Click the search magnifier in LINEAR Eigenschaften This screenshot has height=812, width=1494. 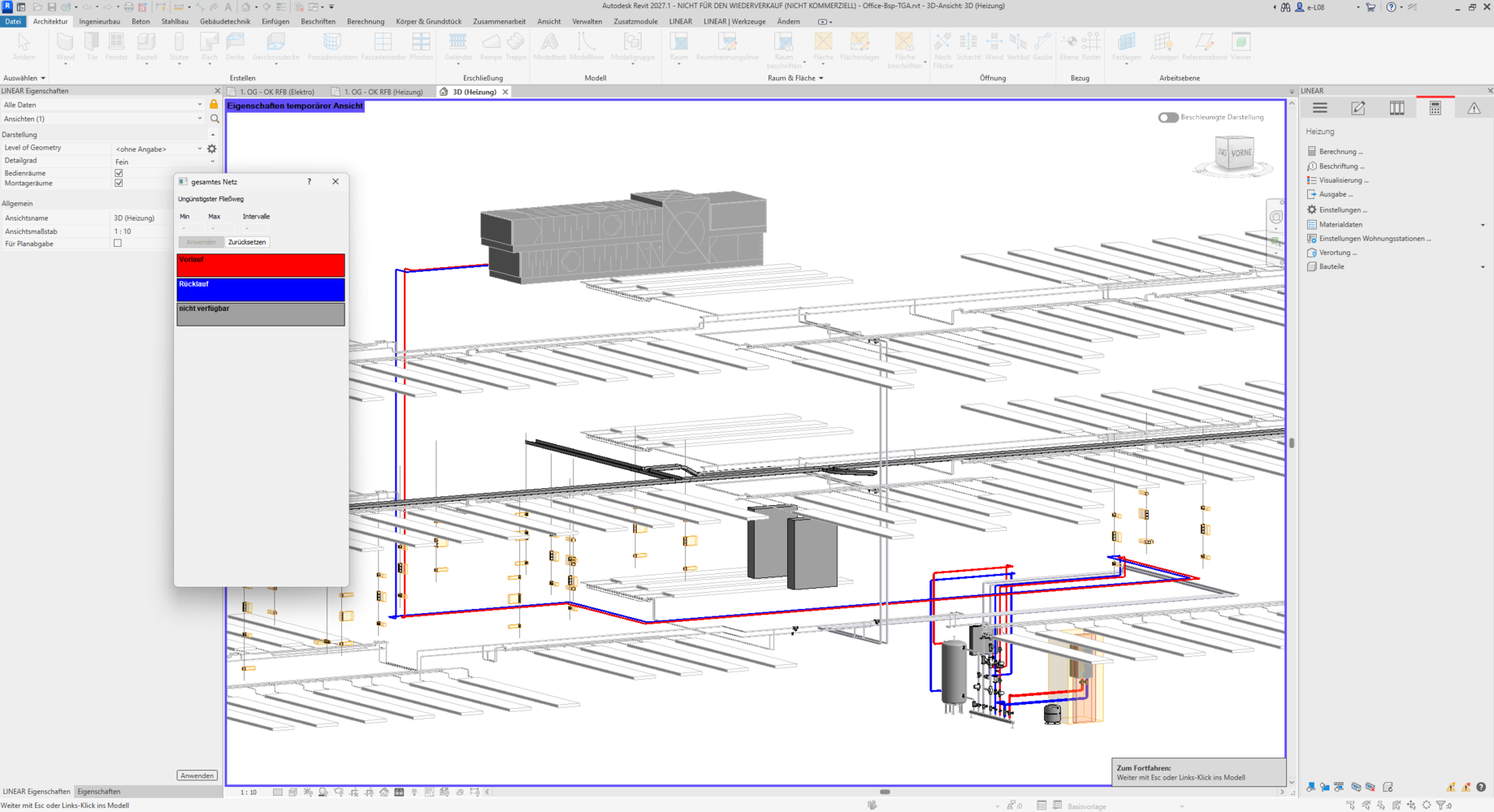214,119
